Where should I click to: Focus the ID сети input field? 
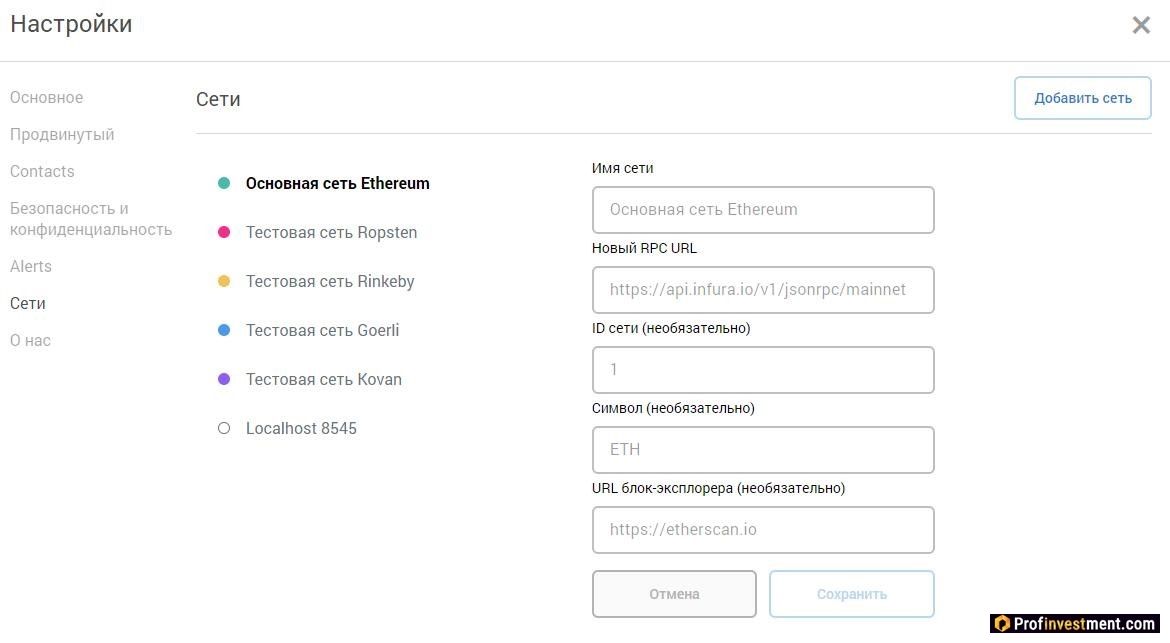(x=763, y=370)
